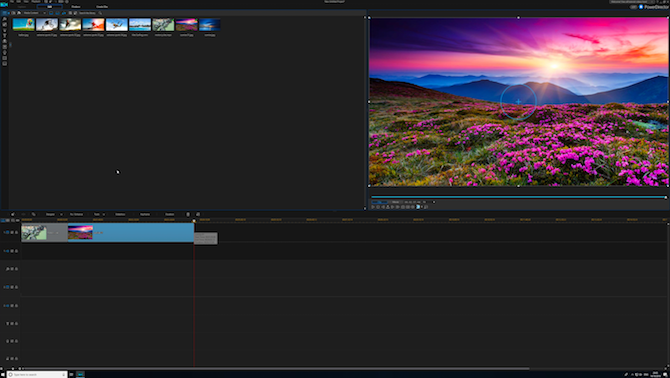Open the PiP Objects Room
Viewport: 670px width, 378px height.
pyautogui.click(x=5, y=25)
